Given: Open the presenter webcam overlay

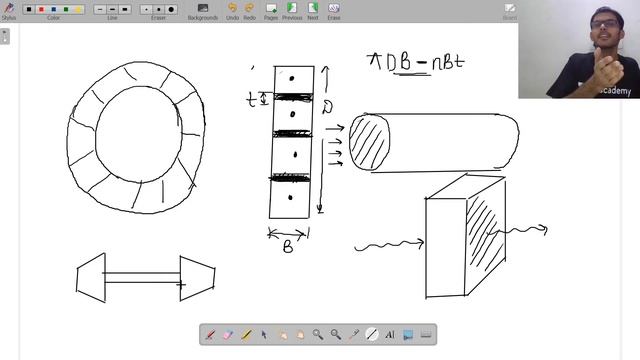Looking at the screenshot, I should tap(579, 49).
